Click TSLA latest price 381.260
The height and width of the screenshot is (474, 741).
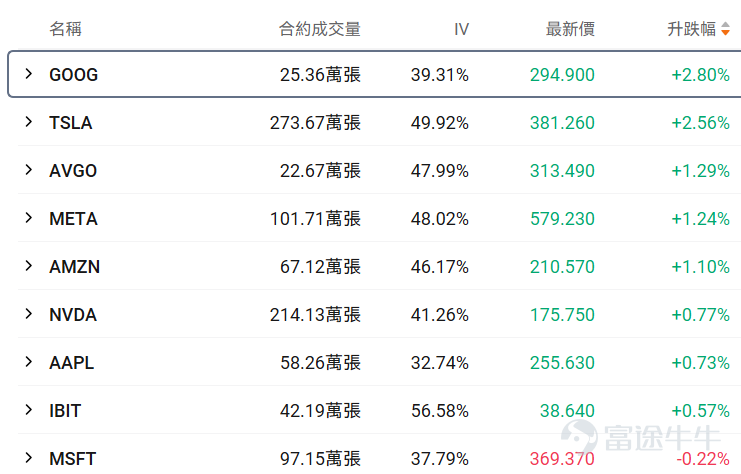(x=562, y=123)
